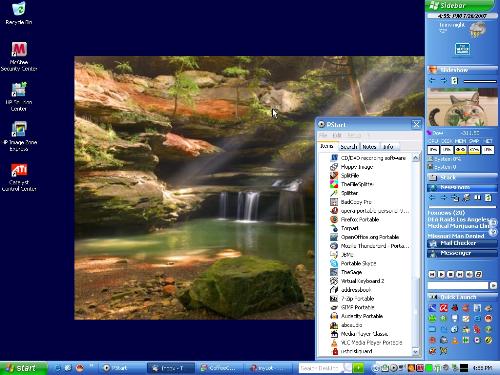Click the Slideshow progress slider
Screen dimensions: 500x375
tap(480, 81)
